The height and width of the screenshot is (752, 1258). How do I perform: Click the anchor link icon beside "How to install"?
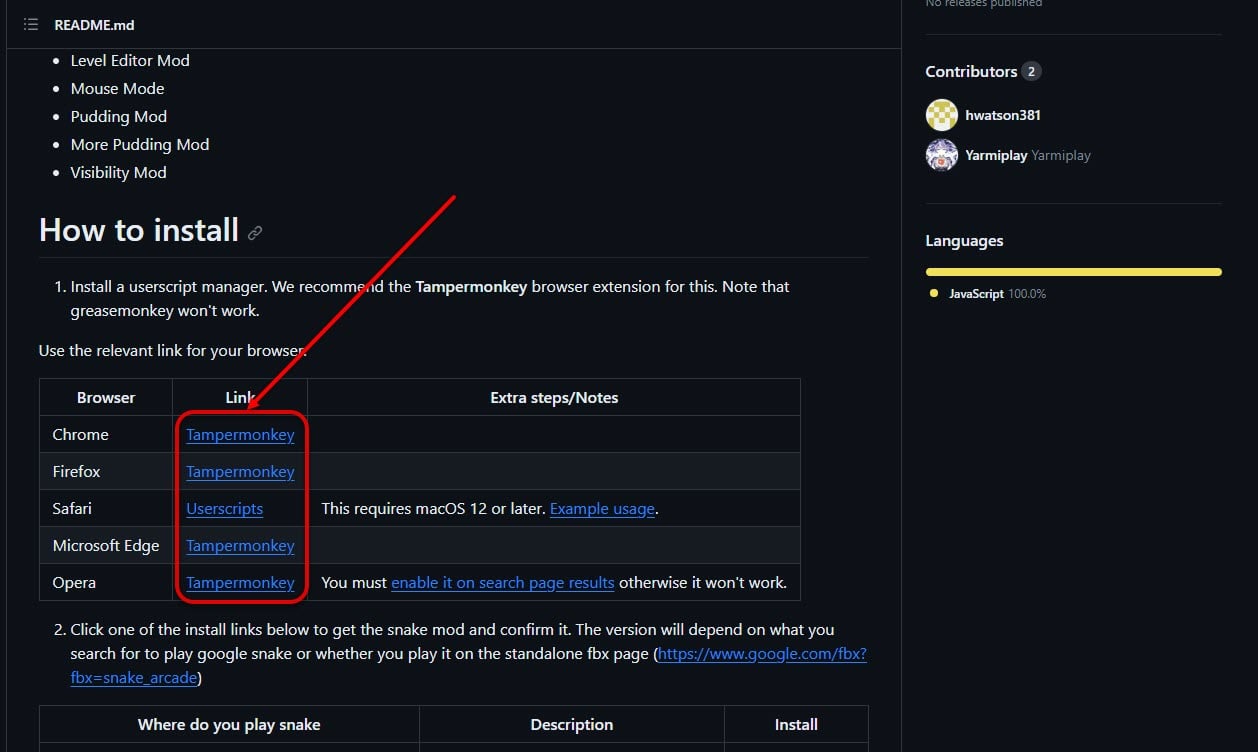pyautogui.click(x=255, y=231)
